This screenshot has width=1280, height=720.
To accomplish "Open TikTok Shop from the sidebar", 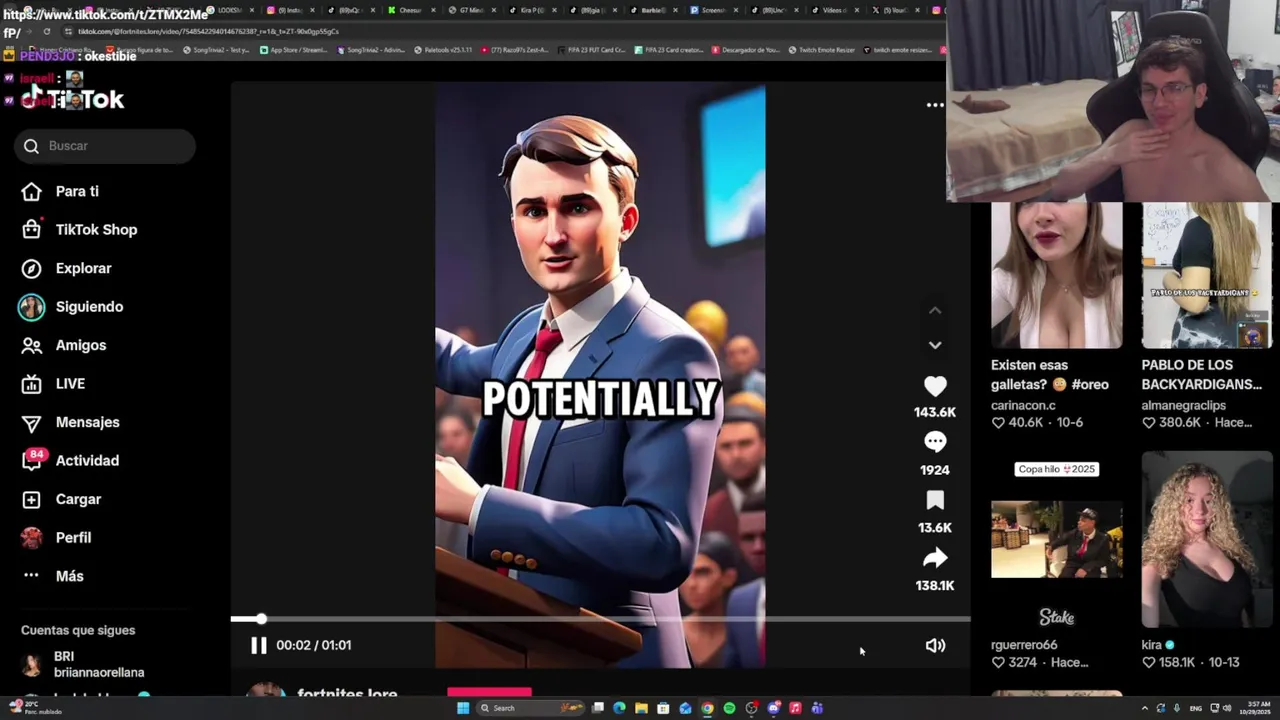I will 79,229.
